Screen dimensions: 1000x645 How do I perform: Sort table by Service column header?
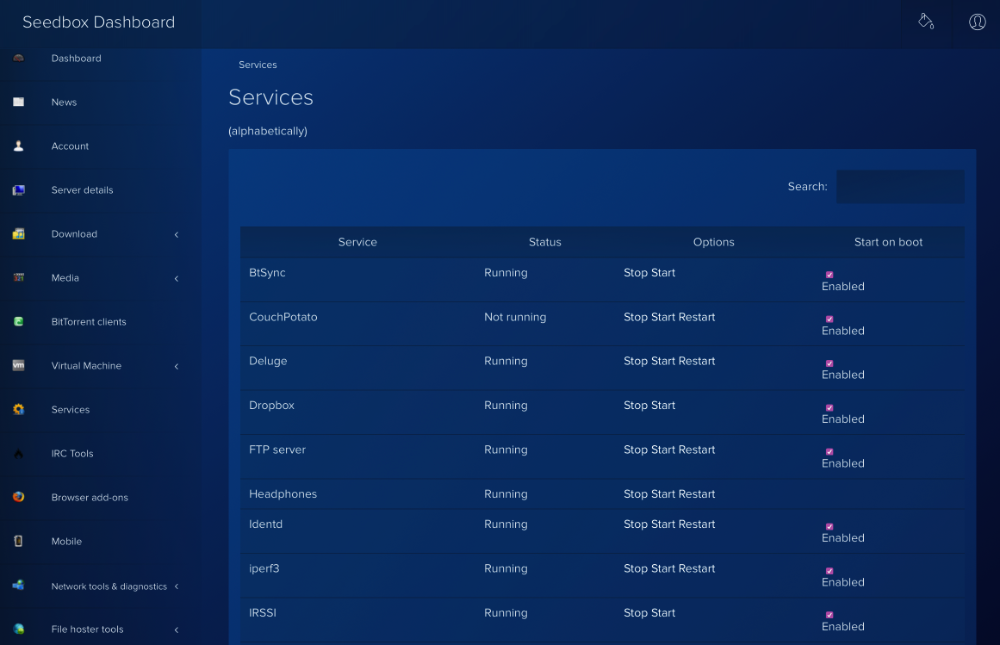click(x=357, y=242)
